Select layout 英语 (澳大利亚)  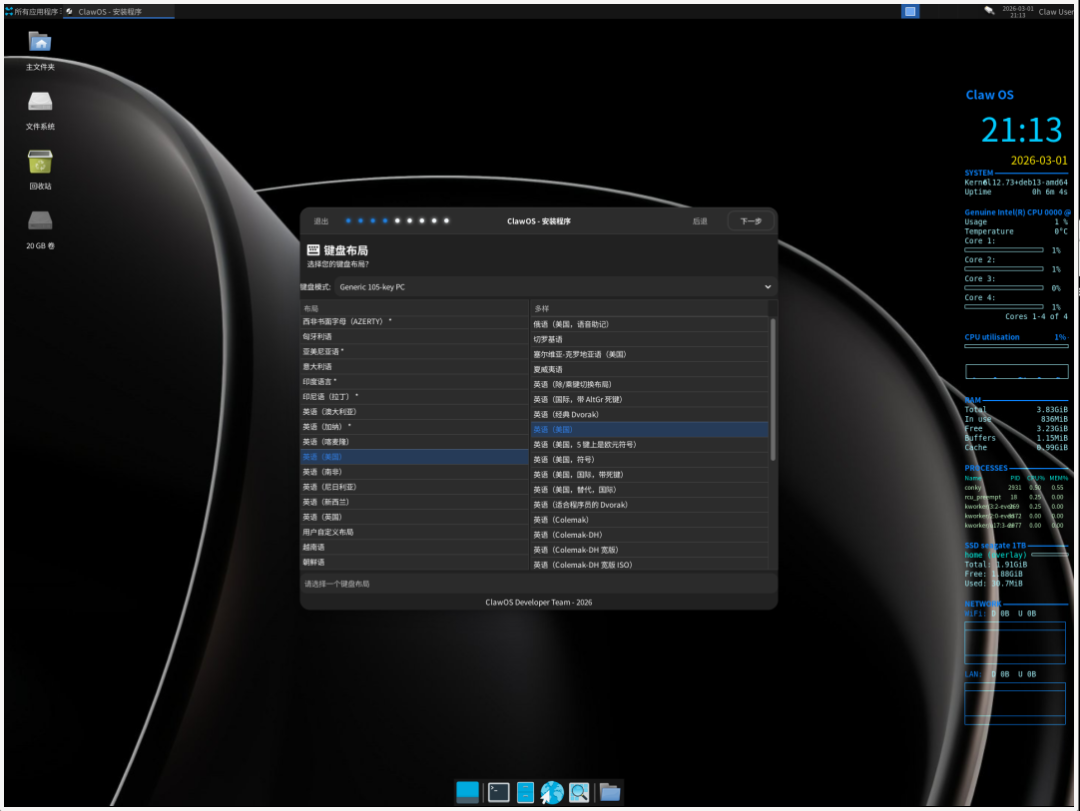click(414, 412)
